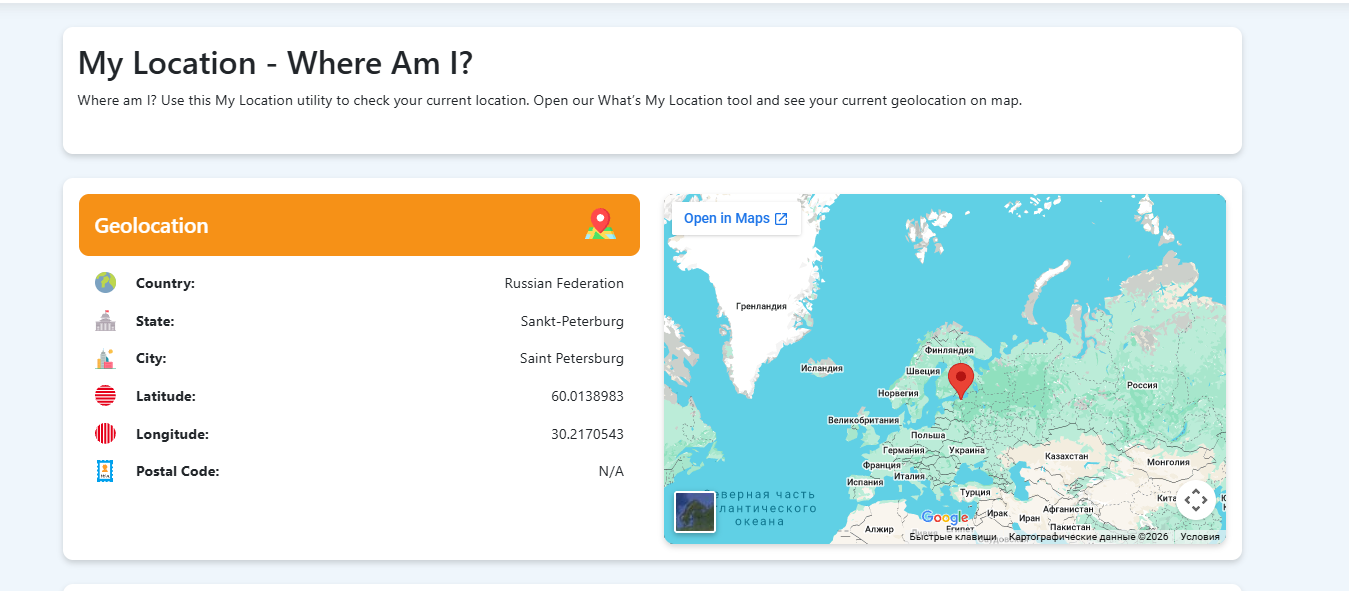Image resolution: width=1349 pixels, height=591 pixels.
Task: Click the horizontal-striped Latitude icon
Action: (x=105, y=396)
